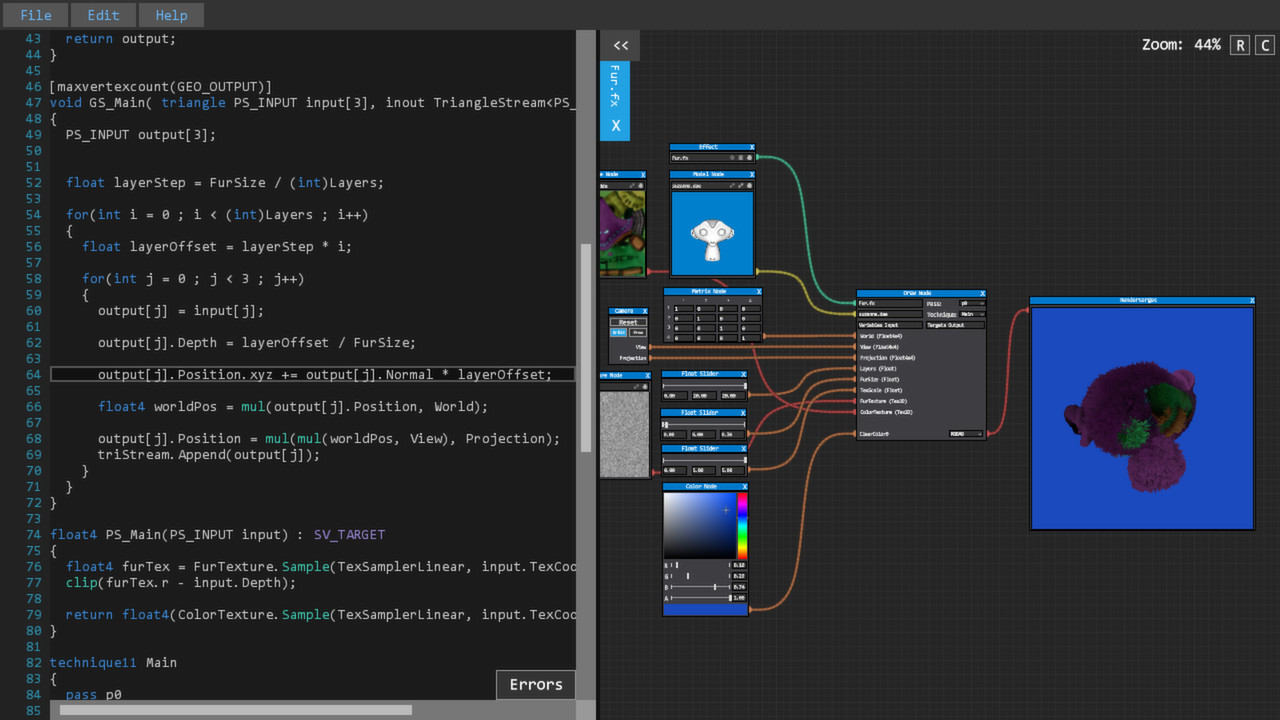The image size is (1280, 720).
Task: Open the Pass dropdown showing p0
Action: pyautogui.click(x=971, y=303)
